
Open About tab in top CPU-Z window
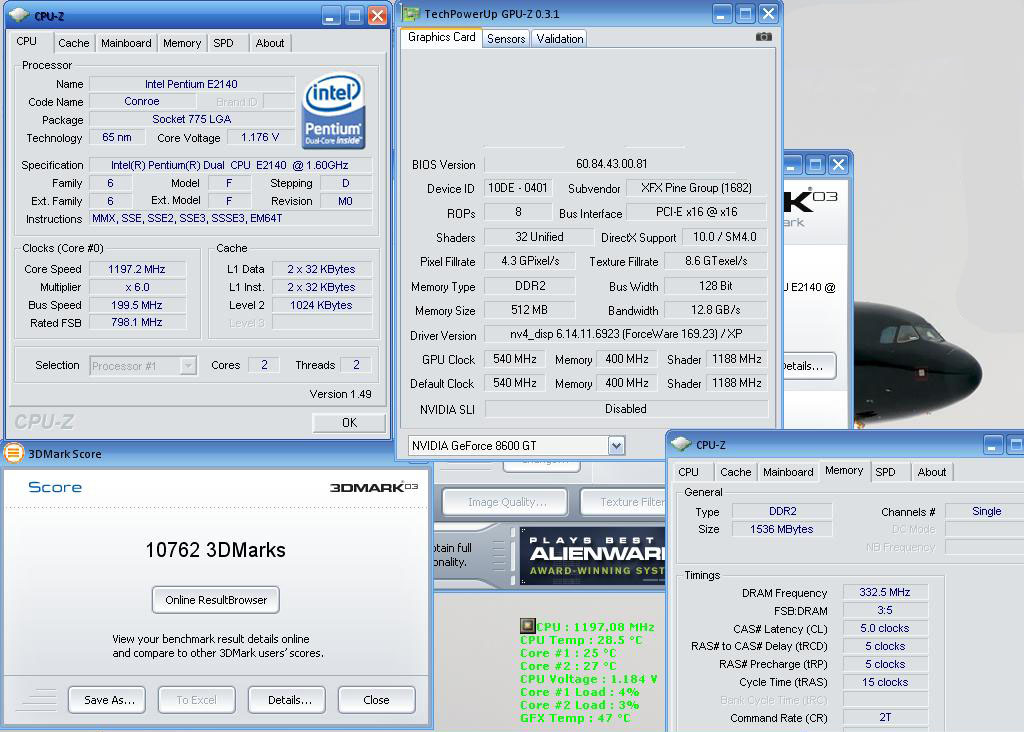(x=270, y=43)
